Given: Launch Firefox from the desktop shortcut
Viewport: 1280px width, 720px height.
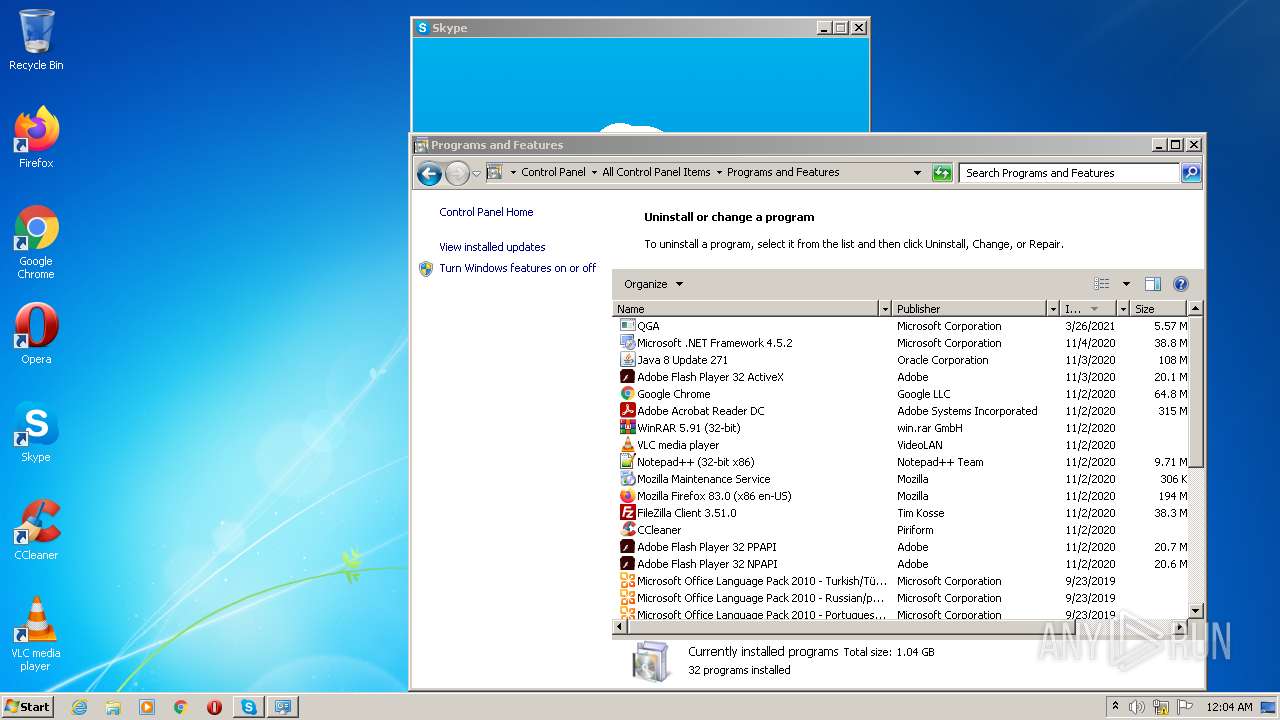Looking at the screenshot, I should pos(36,137).
